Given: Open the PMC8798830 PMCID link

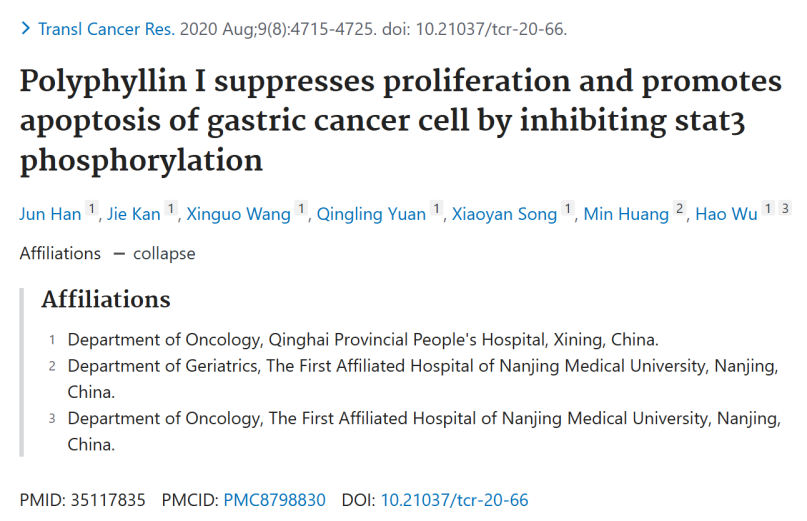Looking at the screenshot, I should point(274,500).
